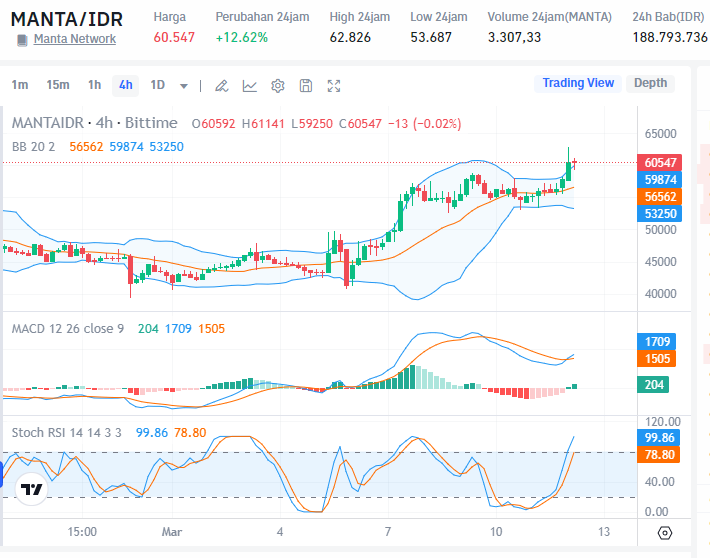This screenshot has height=558, width=710.
Task: Open the Manta Network link
Action: point(75,39)
